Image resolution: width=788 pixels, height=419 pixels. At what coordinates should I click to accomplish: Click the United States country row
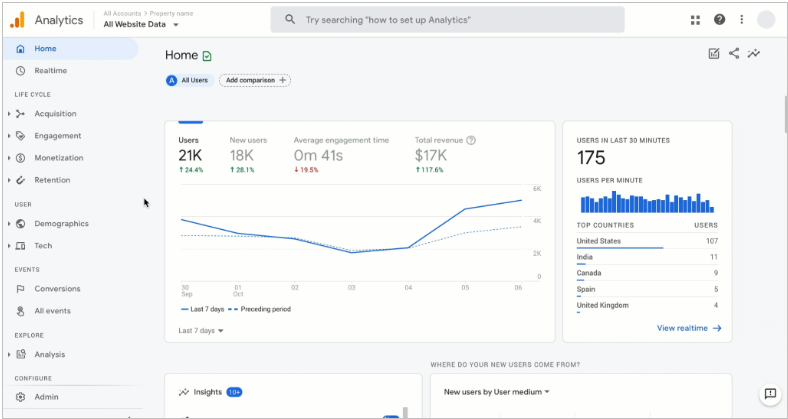point(647,241)
